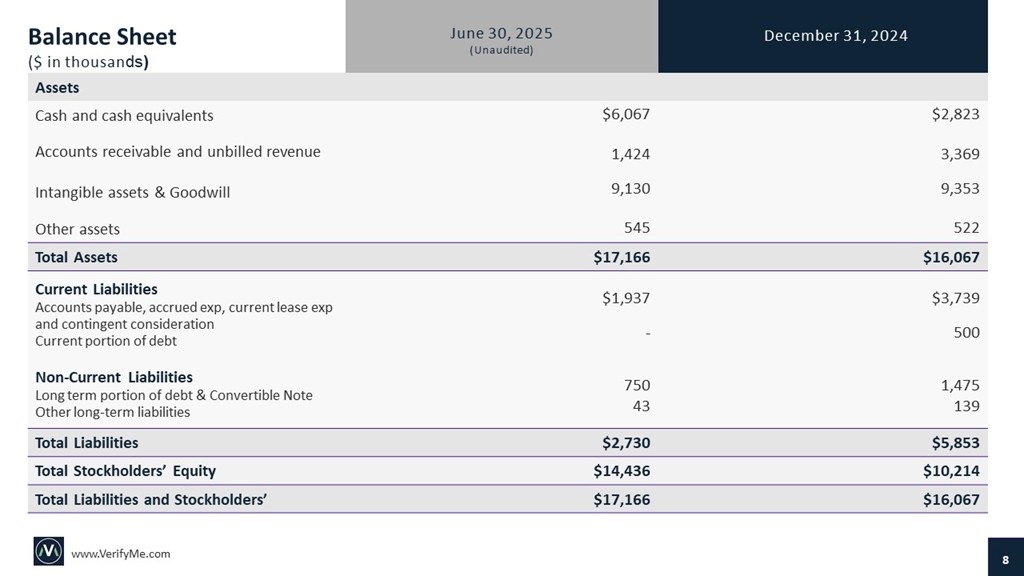Select the December 31, 2024 column header

pyautogui.click(x=835, y=36)
